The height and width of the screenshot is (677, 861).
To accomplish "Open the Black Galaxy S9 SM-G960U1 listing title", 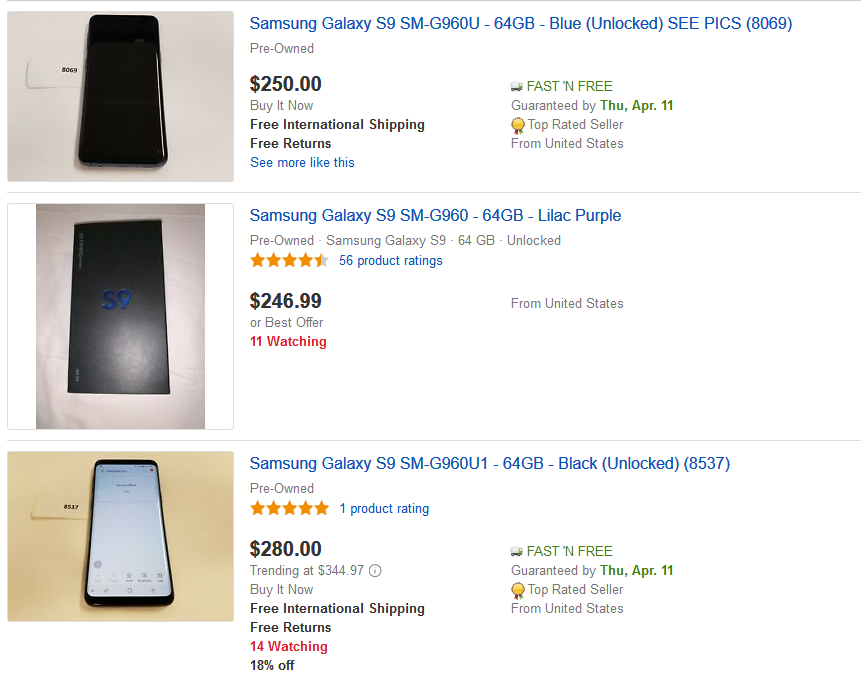I will pos(489,463).
